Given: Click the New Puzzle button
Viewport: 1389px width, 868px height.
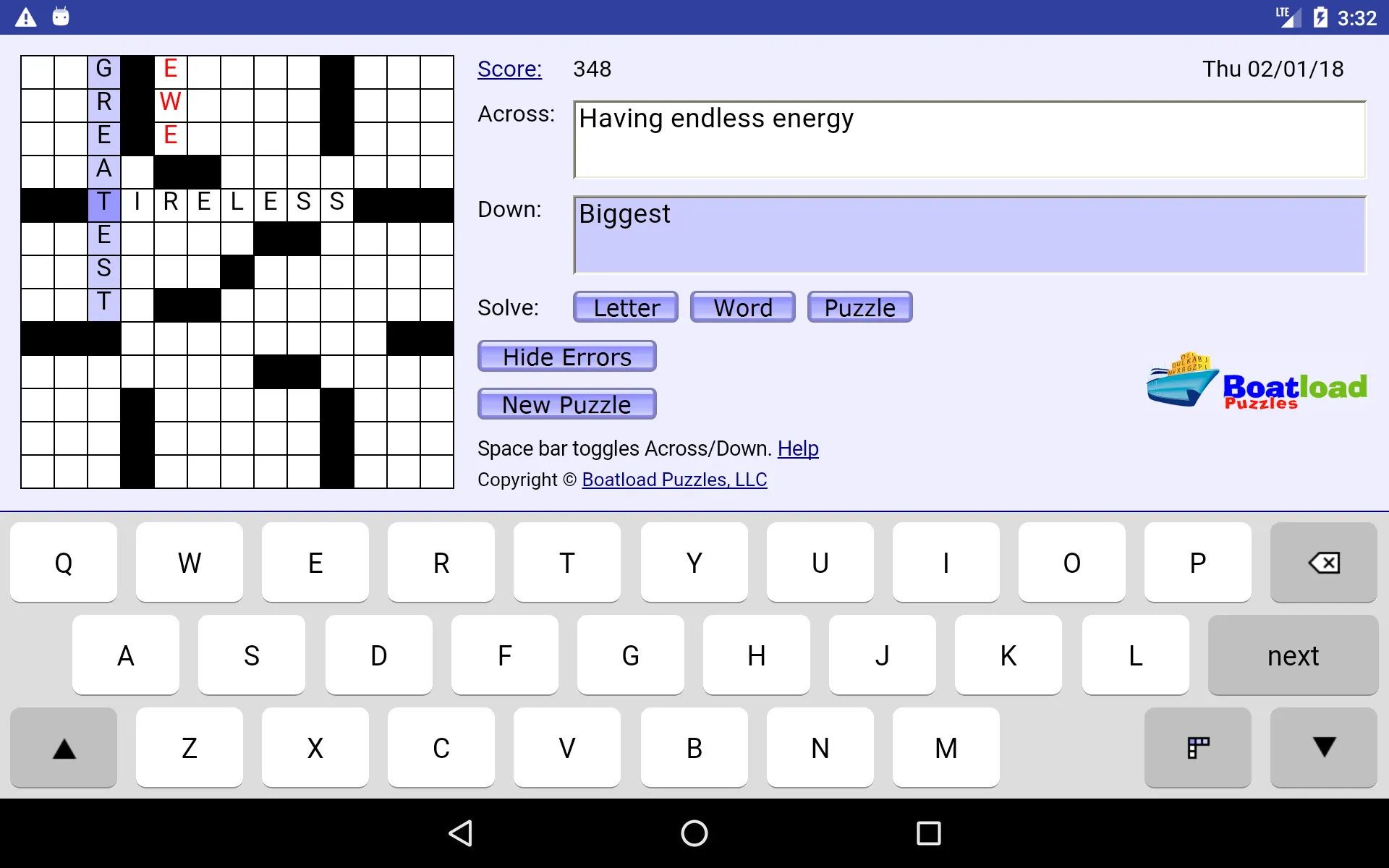Looking at the screenshot, I should pos(567,404).
